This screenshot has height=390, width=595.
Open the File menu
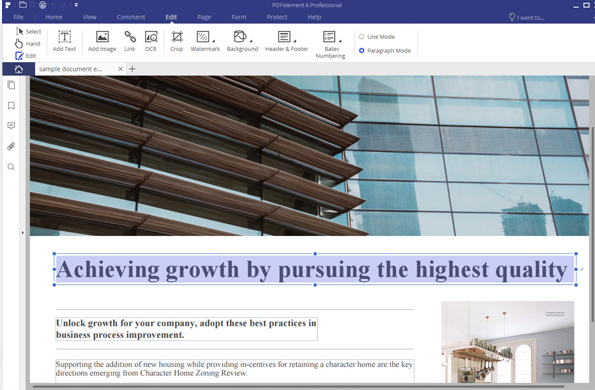click(x=18, y=17)
